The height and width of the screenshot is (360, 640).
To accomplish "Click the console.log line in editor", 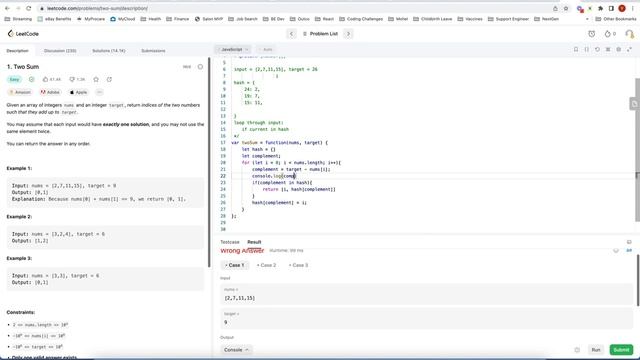I will pyautogui.click(x=273, y=176).
